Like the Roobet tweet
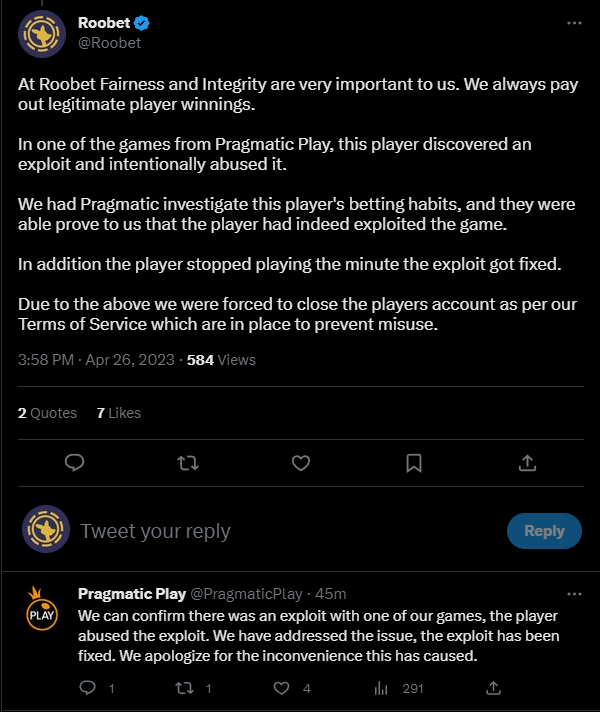 (x=300, y=462)
